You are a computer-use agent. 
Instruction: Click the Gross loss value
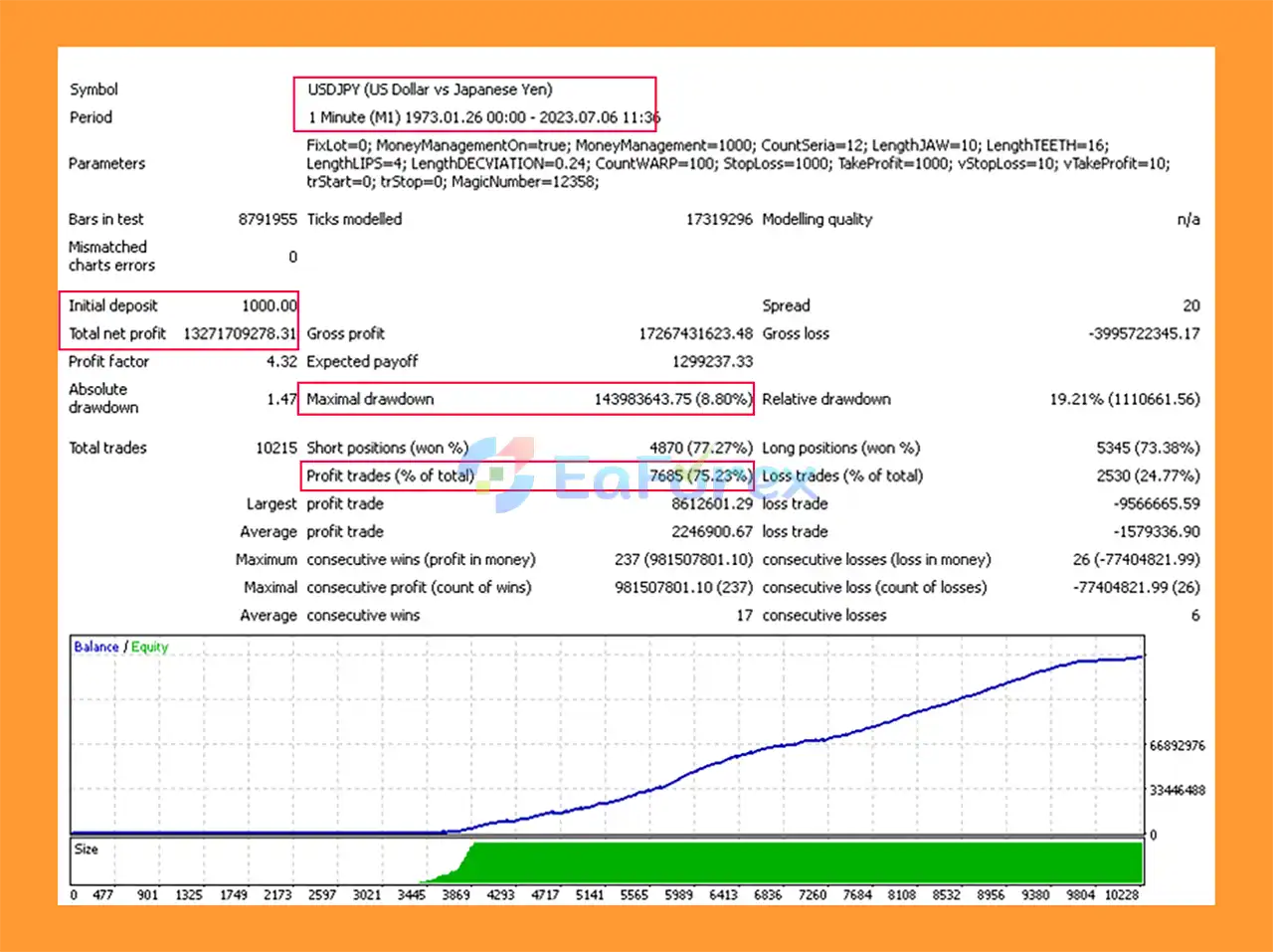[x=1144, y=333]
